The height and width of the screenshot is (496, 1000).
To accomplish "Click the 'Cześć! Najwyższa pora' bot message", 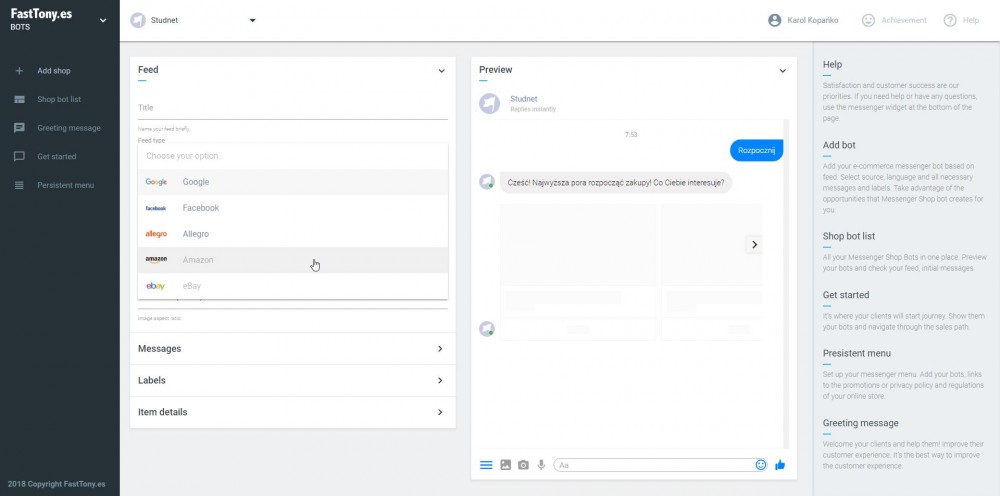I will (615, 182).
